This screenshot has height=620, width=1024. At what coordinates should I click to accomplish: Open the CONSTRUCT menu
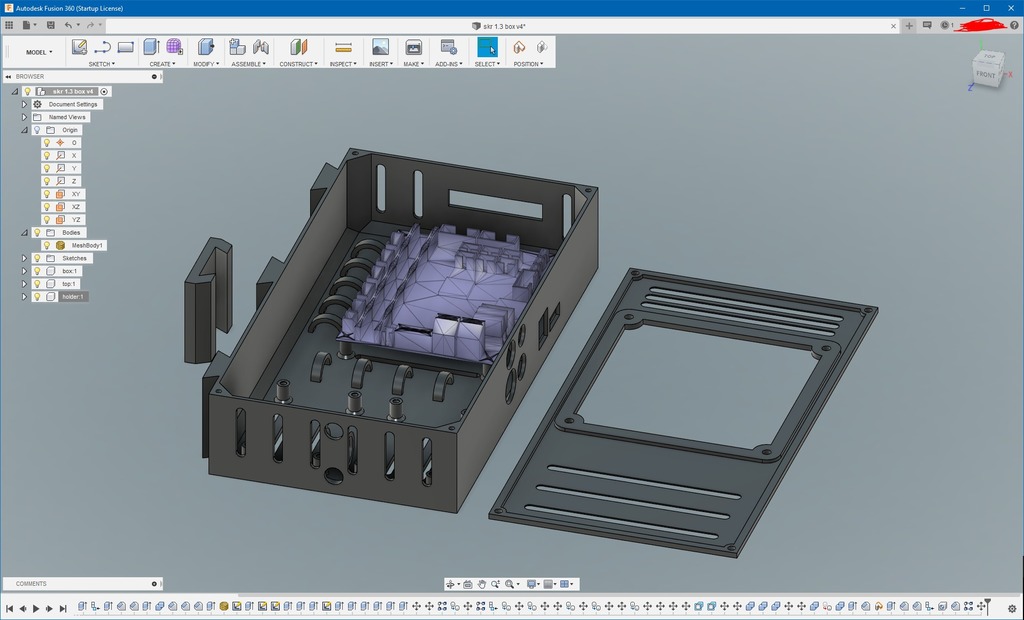pyautogui.click(x=298, y=64)
